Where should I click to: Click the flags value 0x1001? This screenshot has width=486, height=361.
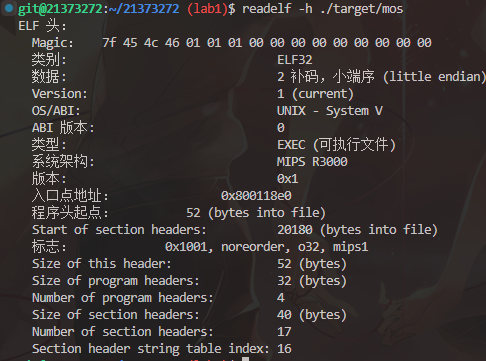tap(187, 247)
